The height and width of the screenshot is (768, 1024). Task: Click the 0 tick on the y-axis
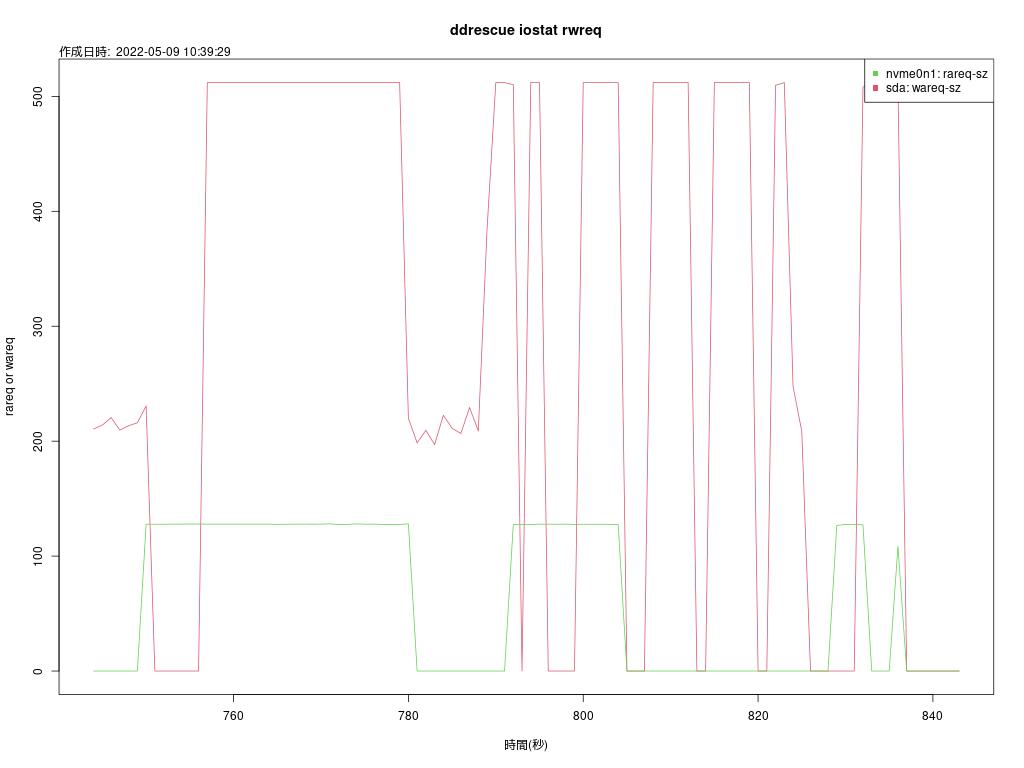pyautogui.click(x=37, y=671)
